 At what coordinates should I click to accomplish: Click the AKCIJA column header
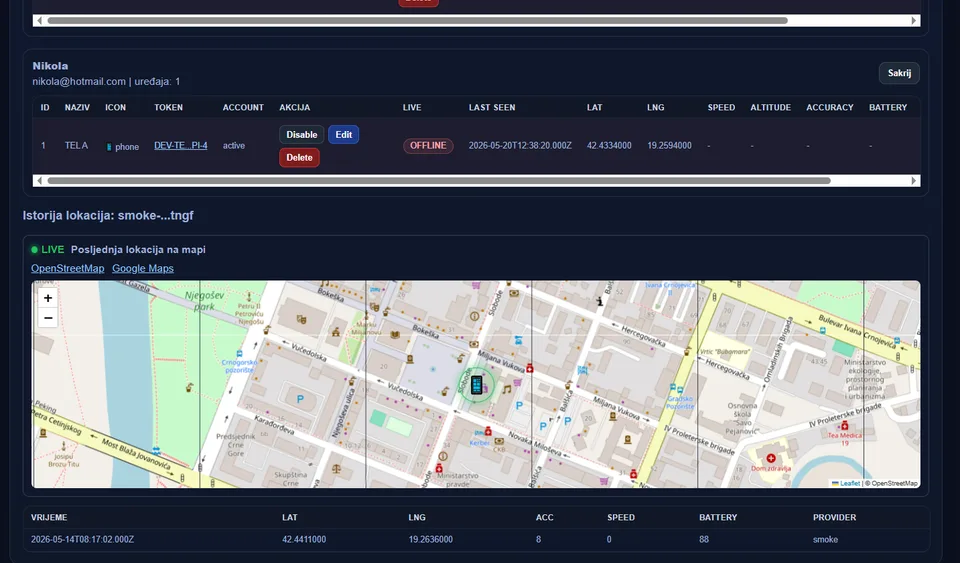294,107
